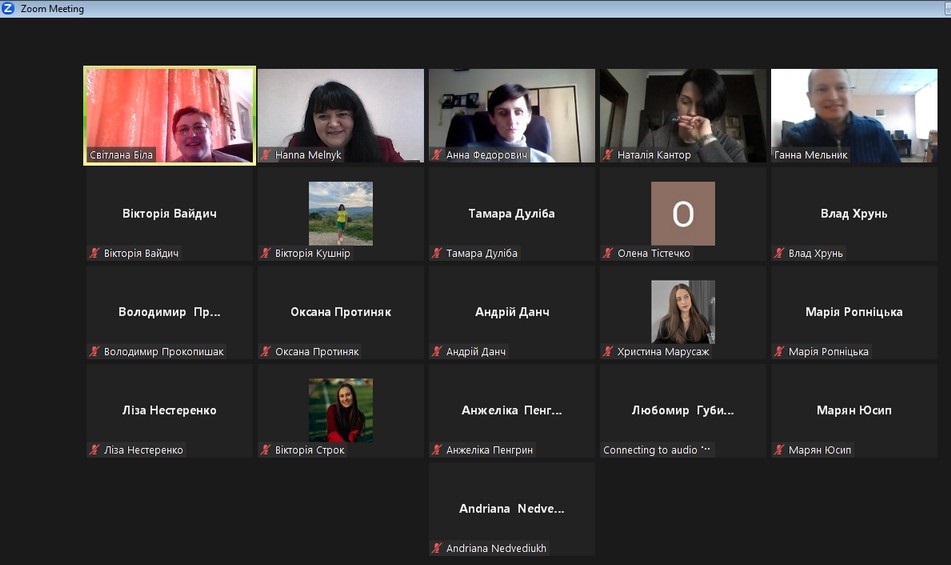This screenshot has width=951, height=565.
Task: Click muted mic icon beside Марян Юсип
Action: [779, 450]
